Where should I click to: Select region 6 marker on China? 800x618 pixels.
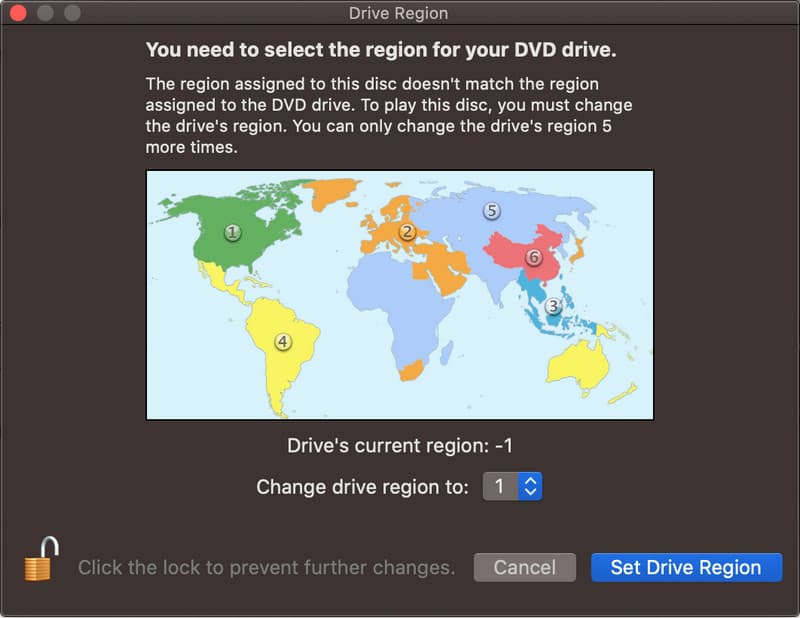(x=534, y=257)
